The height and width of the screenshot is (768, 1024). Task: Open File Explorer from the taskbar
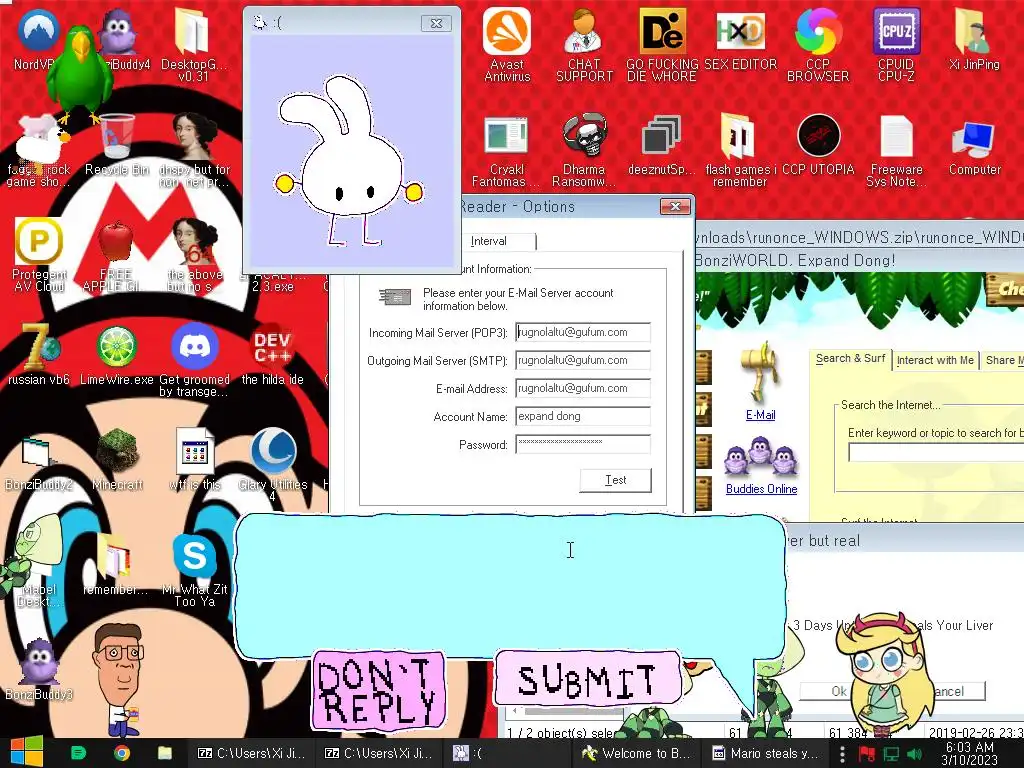pos(165,753)
